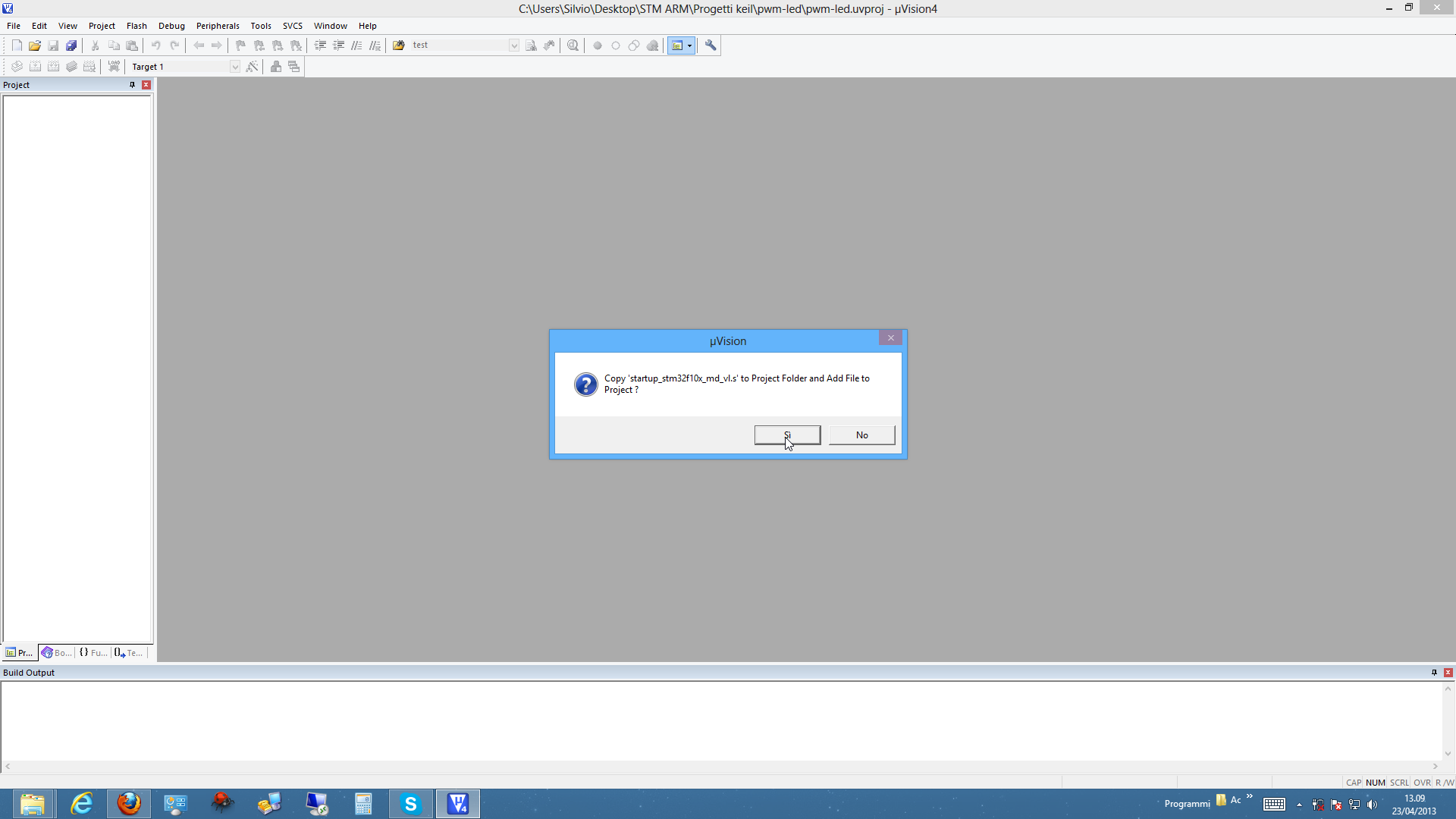Image resolution: width=1456 pixels, height=819 pixels.
Task: Open the window layout dropdown arrow
Action: tap(689, 45)
